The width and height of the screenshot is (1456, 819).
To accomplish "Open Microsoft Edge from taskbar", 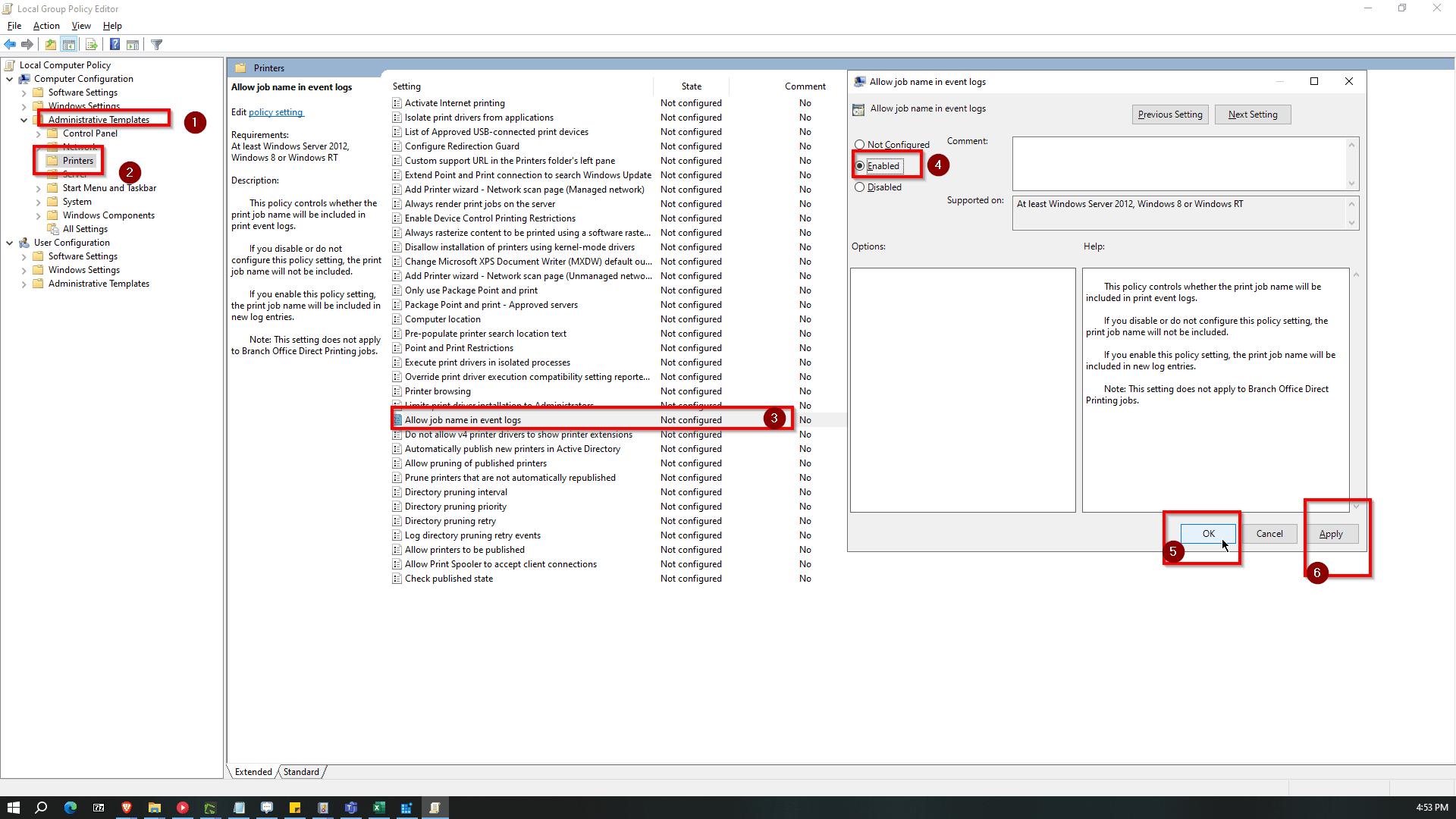I will tap(71, 808).
